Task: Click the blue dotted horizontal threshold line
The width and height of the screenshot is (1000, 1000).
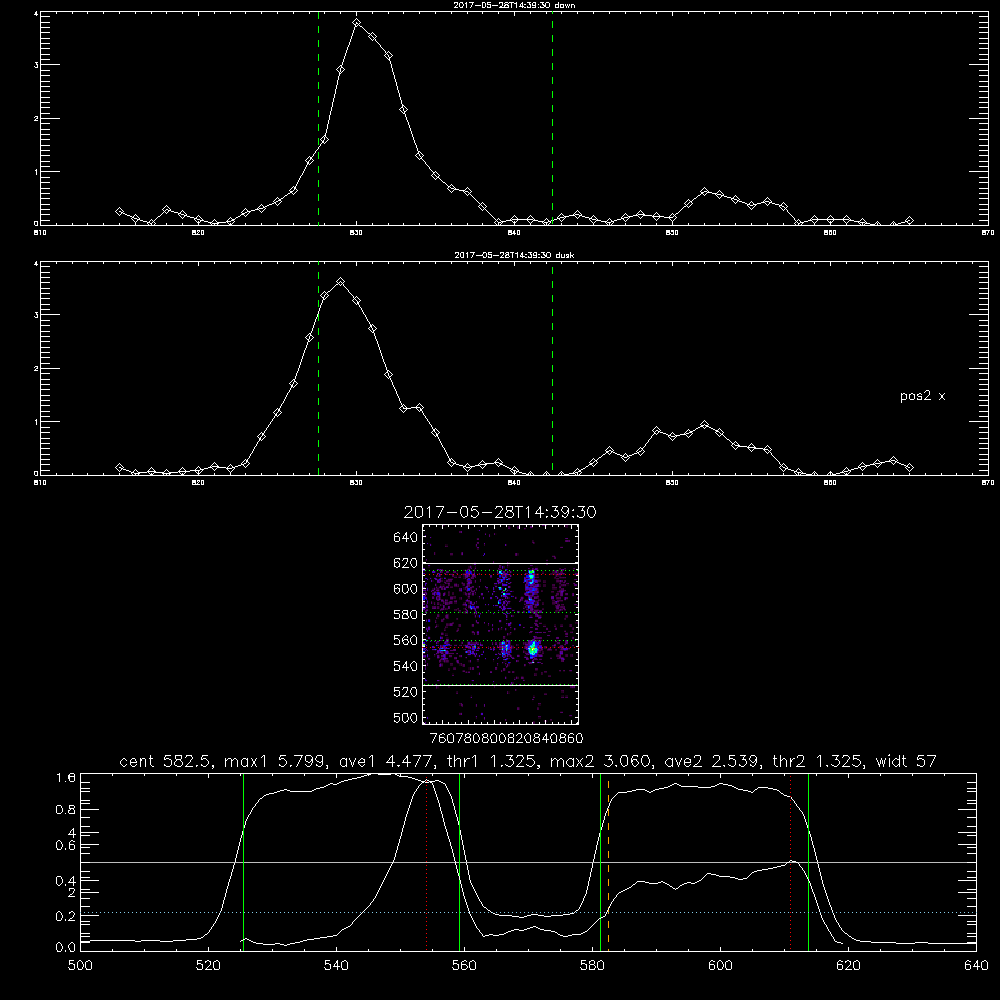Action: (528, 913)
